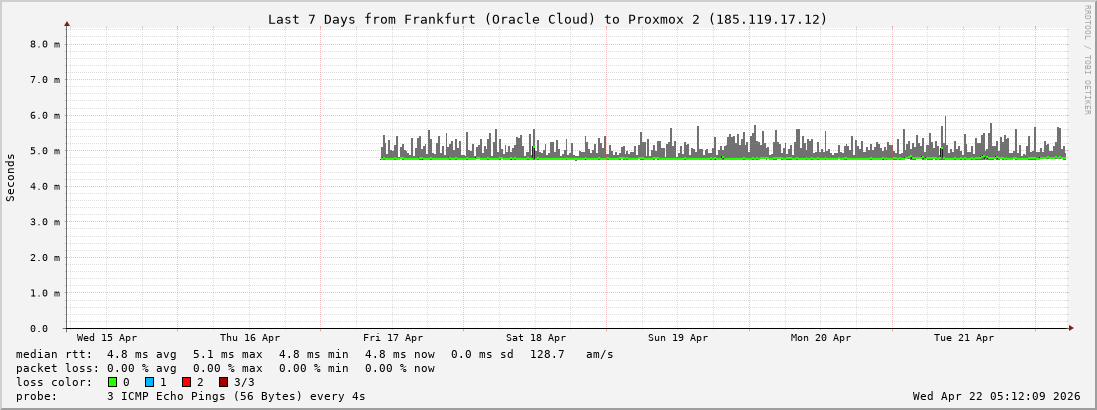The height and width of the screenshot is (410, 1097).
Task: Select the 'Mon 20 Apr' date label
Action: [x=821, y=338]
